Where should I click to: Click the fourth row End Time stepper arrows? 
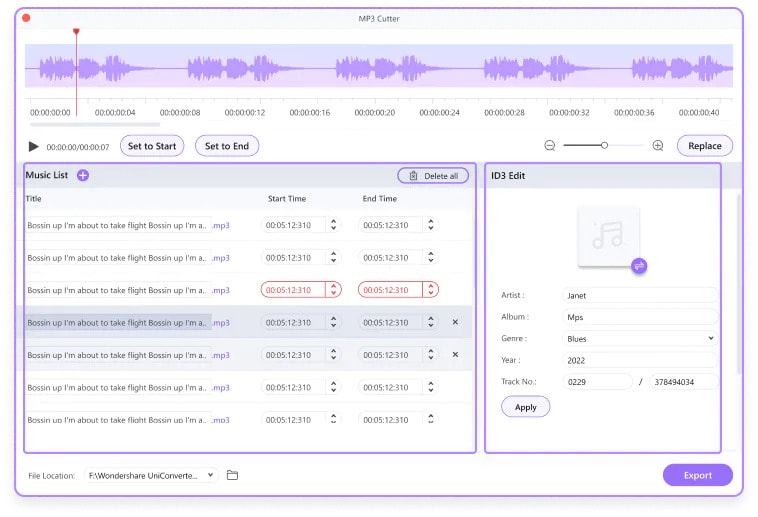point(431,322)
